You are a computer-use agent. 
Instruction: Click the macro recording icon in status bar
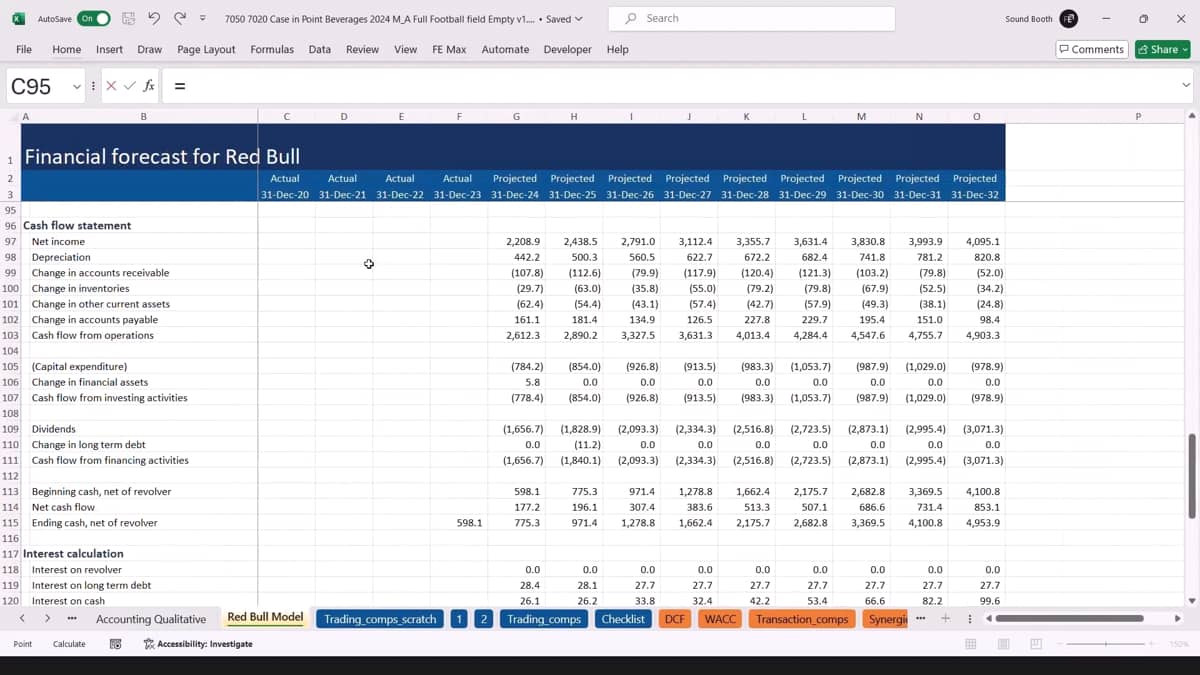(x=116, y=644)
